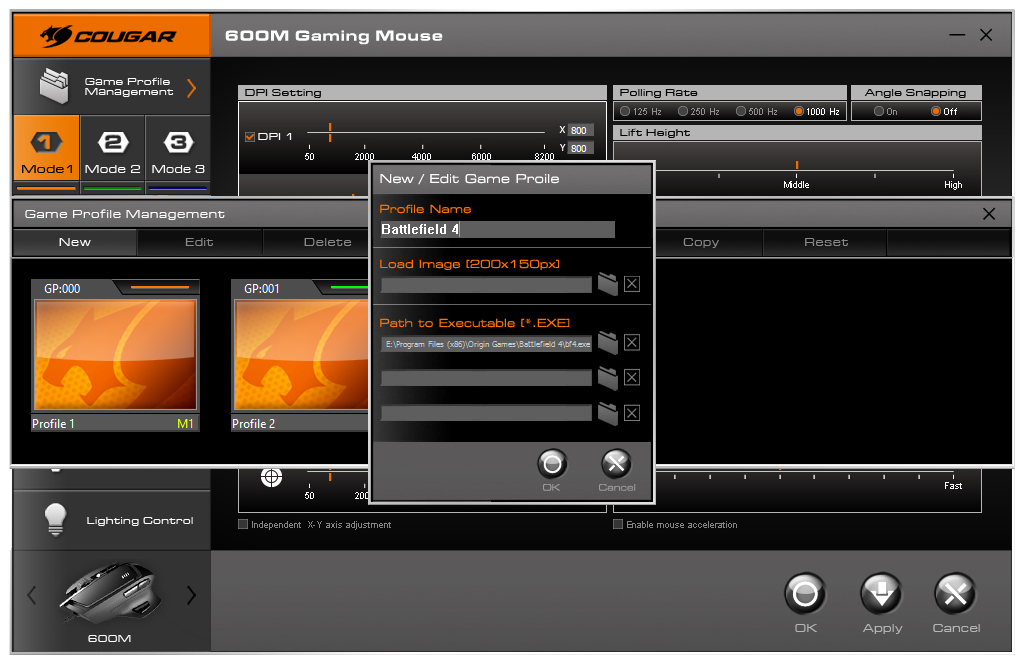The height and width of the screenshot is (665, 1024).
Task: Expand Game Profile Management arrow
Action: pos(191,87)
